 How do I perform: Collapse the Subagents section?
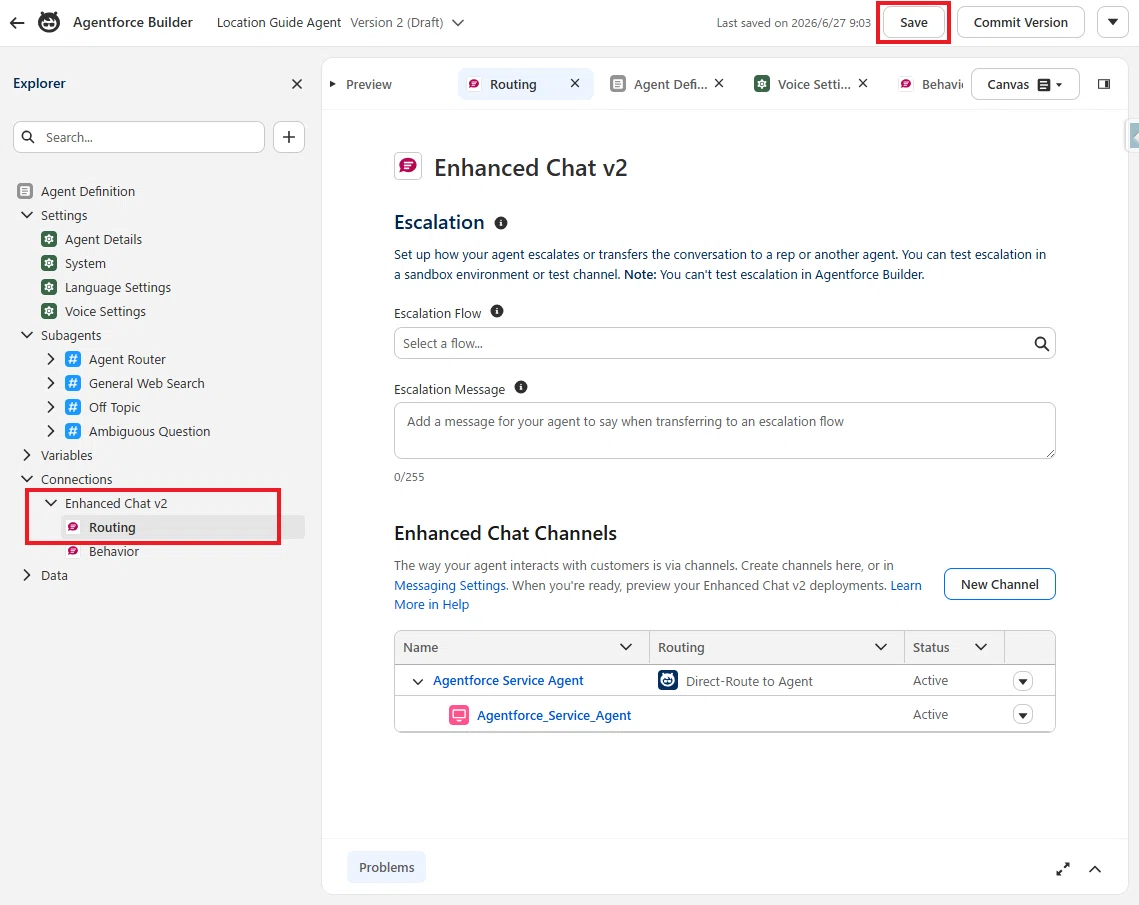[27, 335]
